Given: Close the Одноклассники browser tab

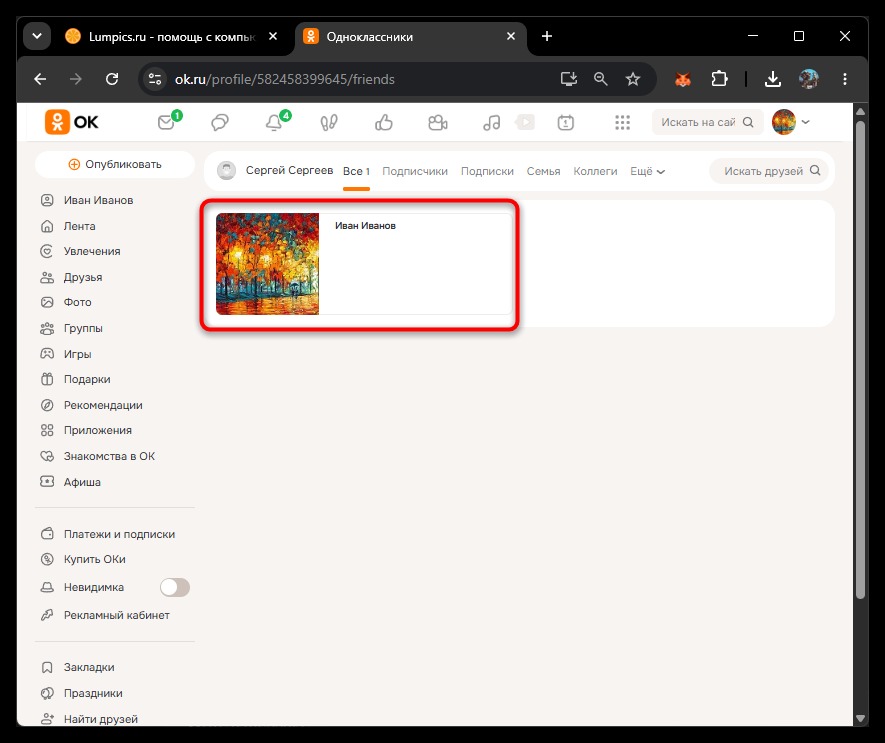Looking at the screenshot, I should (511, 36).
